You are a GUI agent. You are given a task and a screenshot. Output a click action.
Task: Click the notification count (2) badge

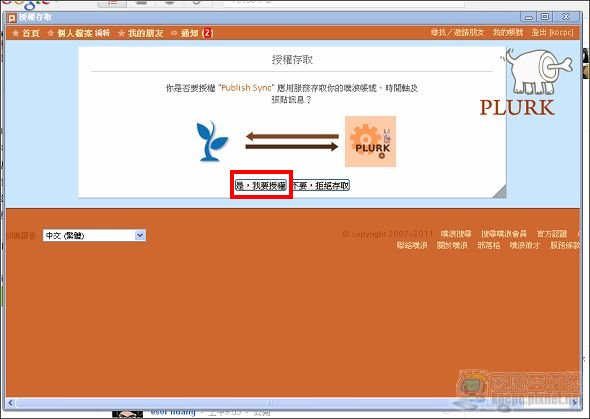(x=207, y=33)
